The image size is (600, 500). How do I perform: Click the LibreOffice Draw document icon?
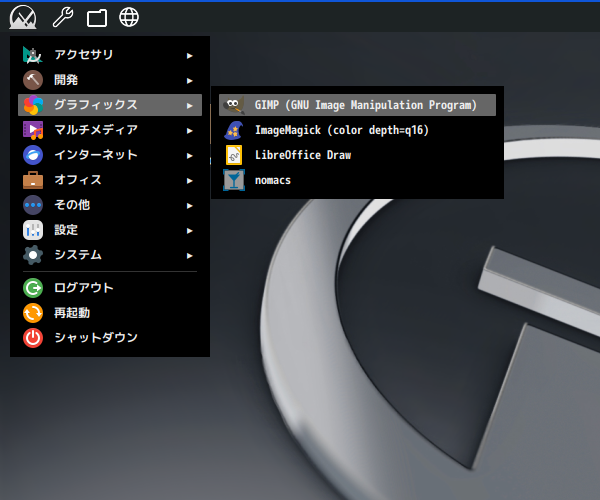(x=233, y=155)
